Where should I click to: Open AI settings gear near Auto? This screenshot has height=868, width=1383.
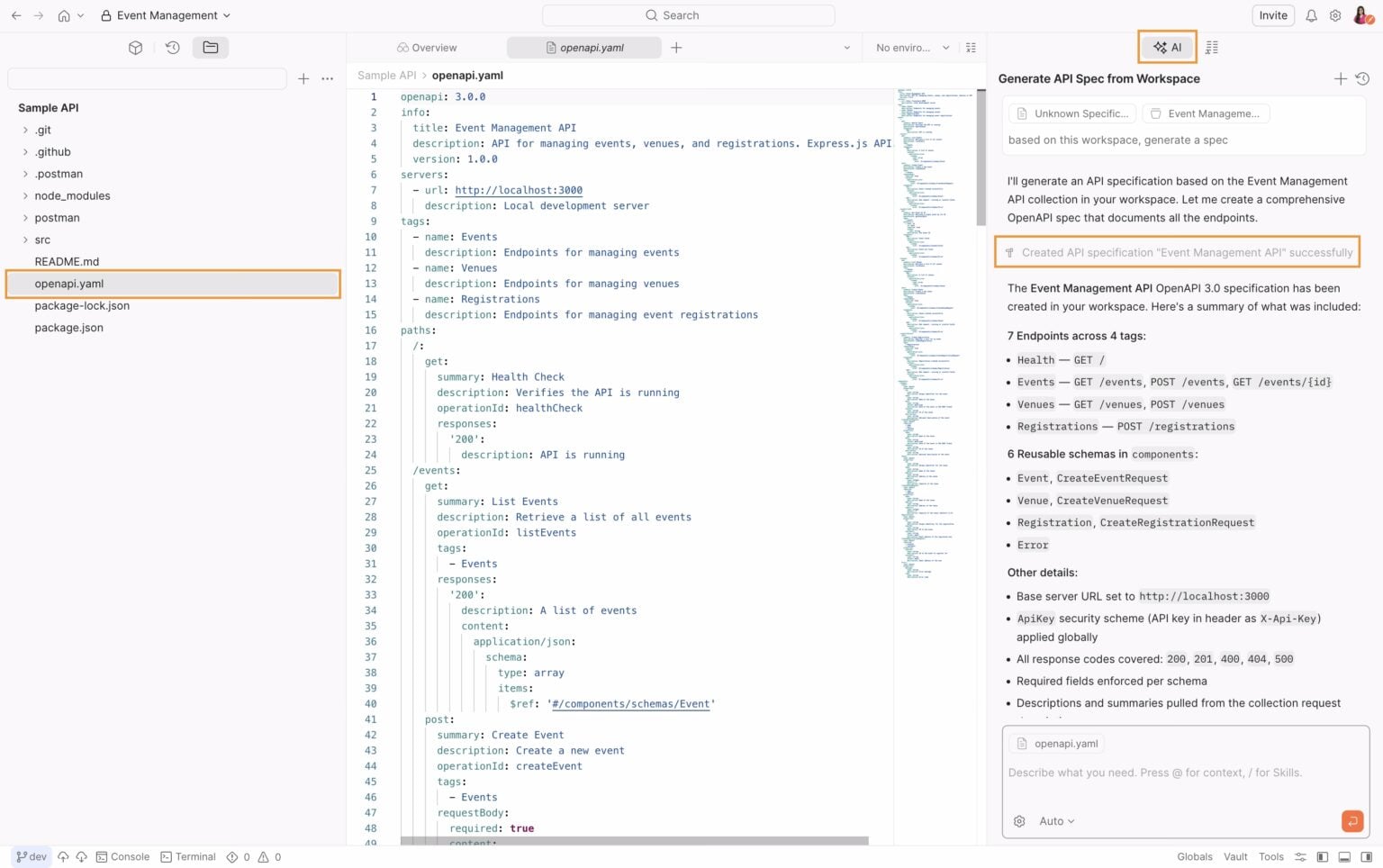point(1019,821)
